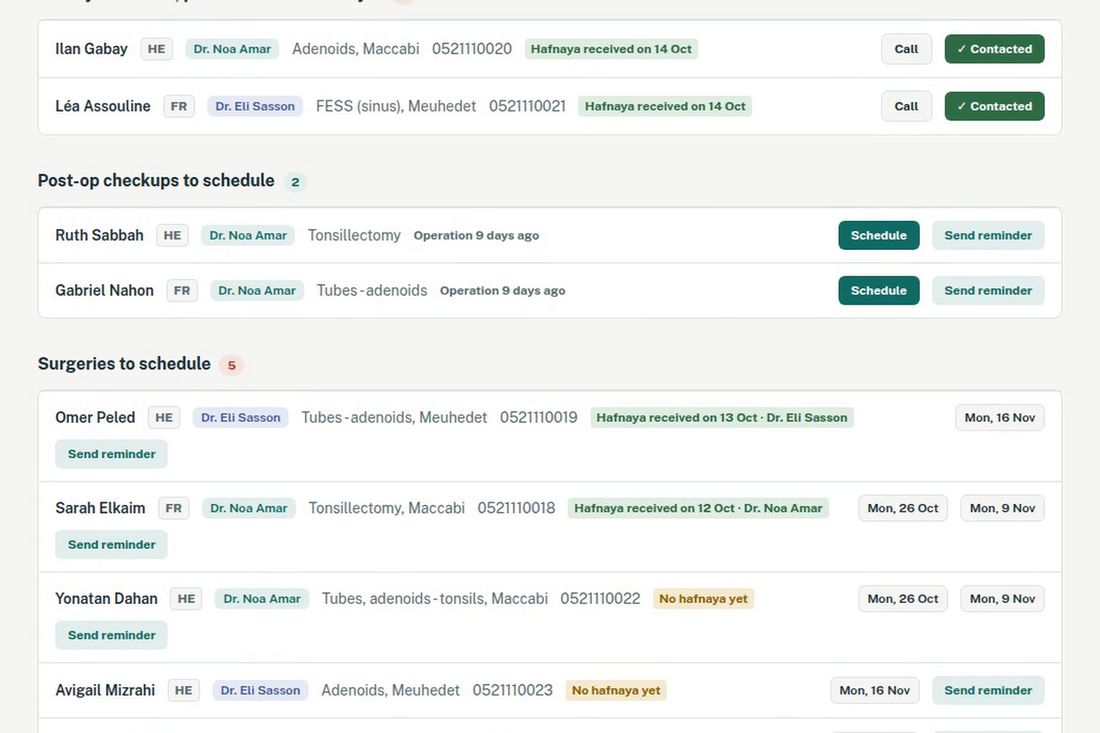
Task: Open Ruth Sabbah patient name
Action: click(99, 236)
